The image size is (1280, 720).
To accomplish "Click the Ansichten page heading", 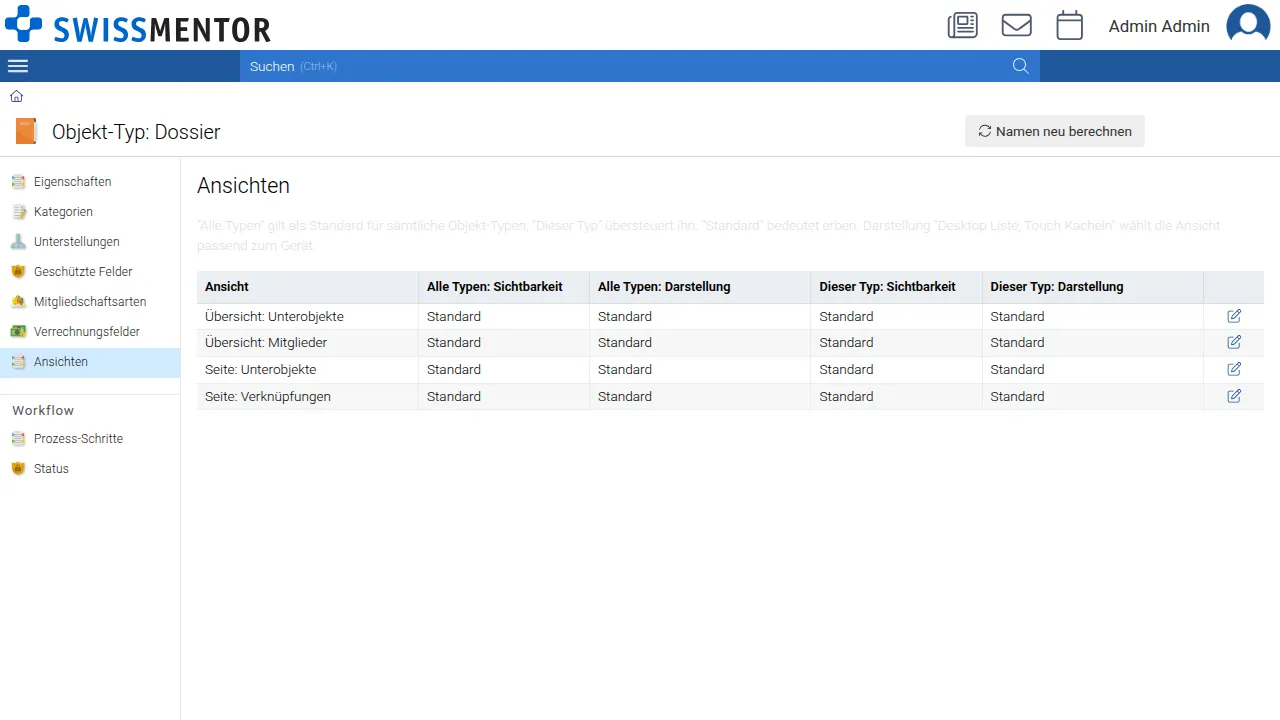I will [x=243, y=185].
